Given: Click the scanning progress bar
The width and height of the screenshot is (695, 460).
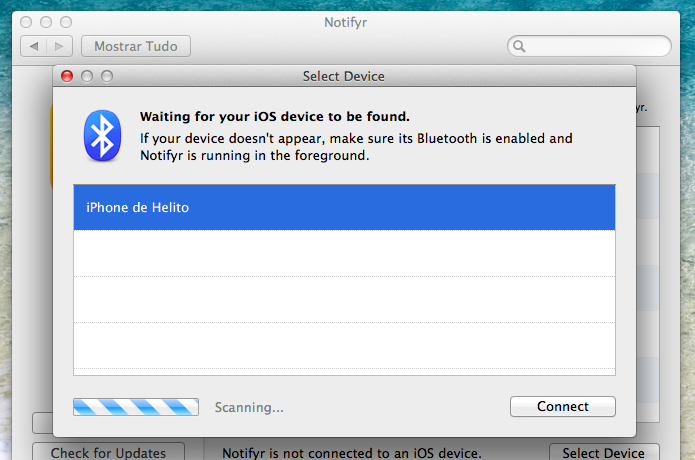Looking at the screenshot, I should [136, 407].
